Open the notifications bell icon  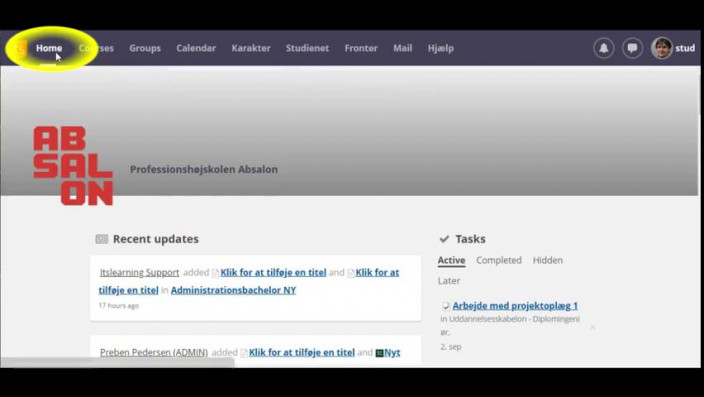pos(603,48)
